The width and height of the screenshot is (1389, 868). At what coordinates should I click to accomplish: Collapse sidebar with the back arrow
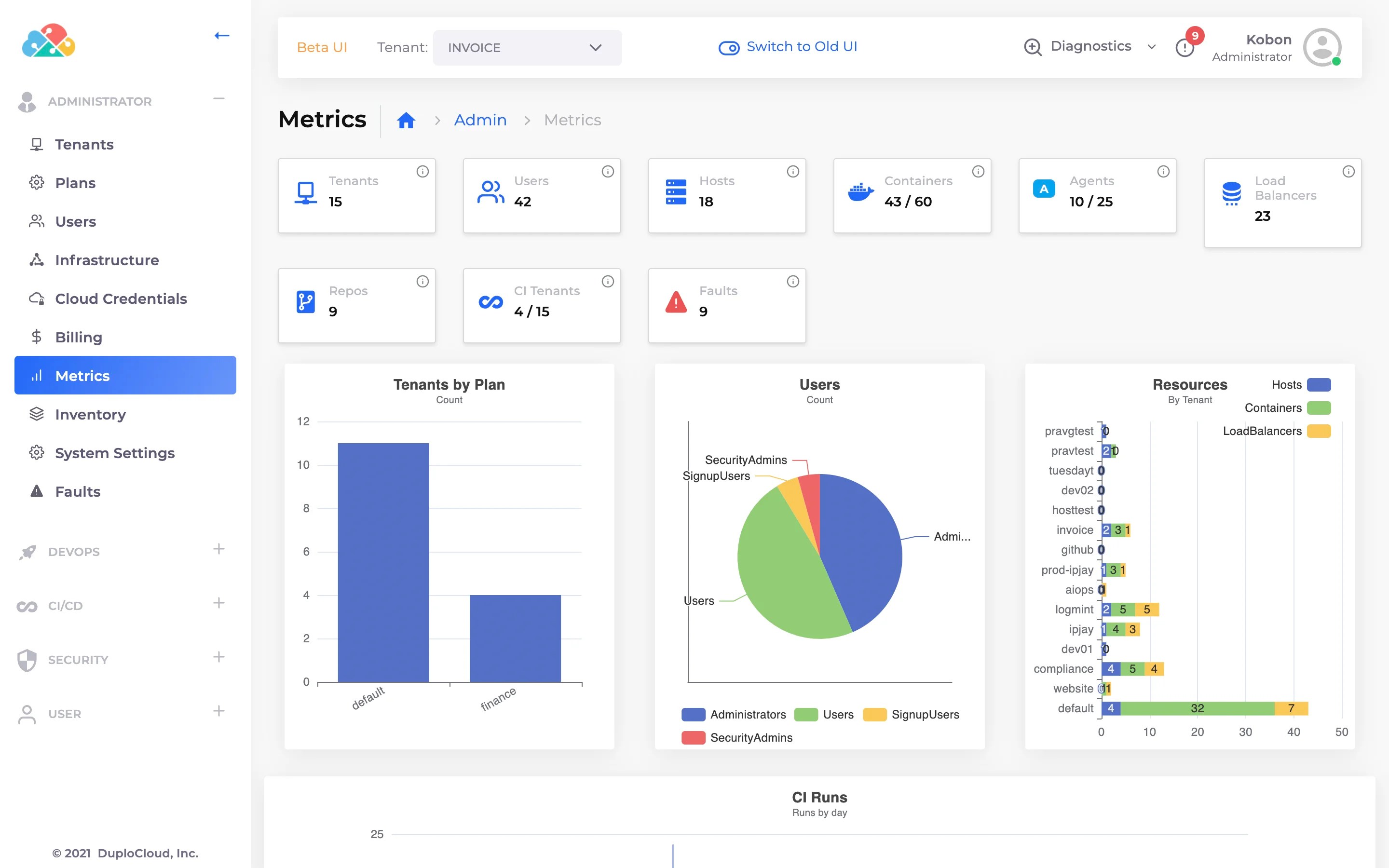click(x=221, y=36)
